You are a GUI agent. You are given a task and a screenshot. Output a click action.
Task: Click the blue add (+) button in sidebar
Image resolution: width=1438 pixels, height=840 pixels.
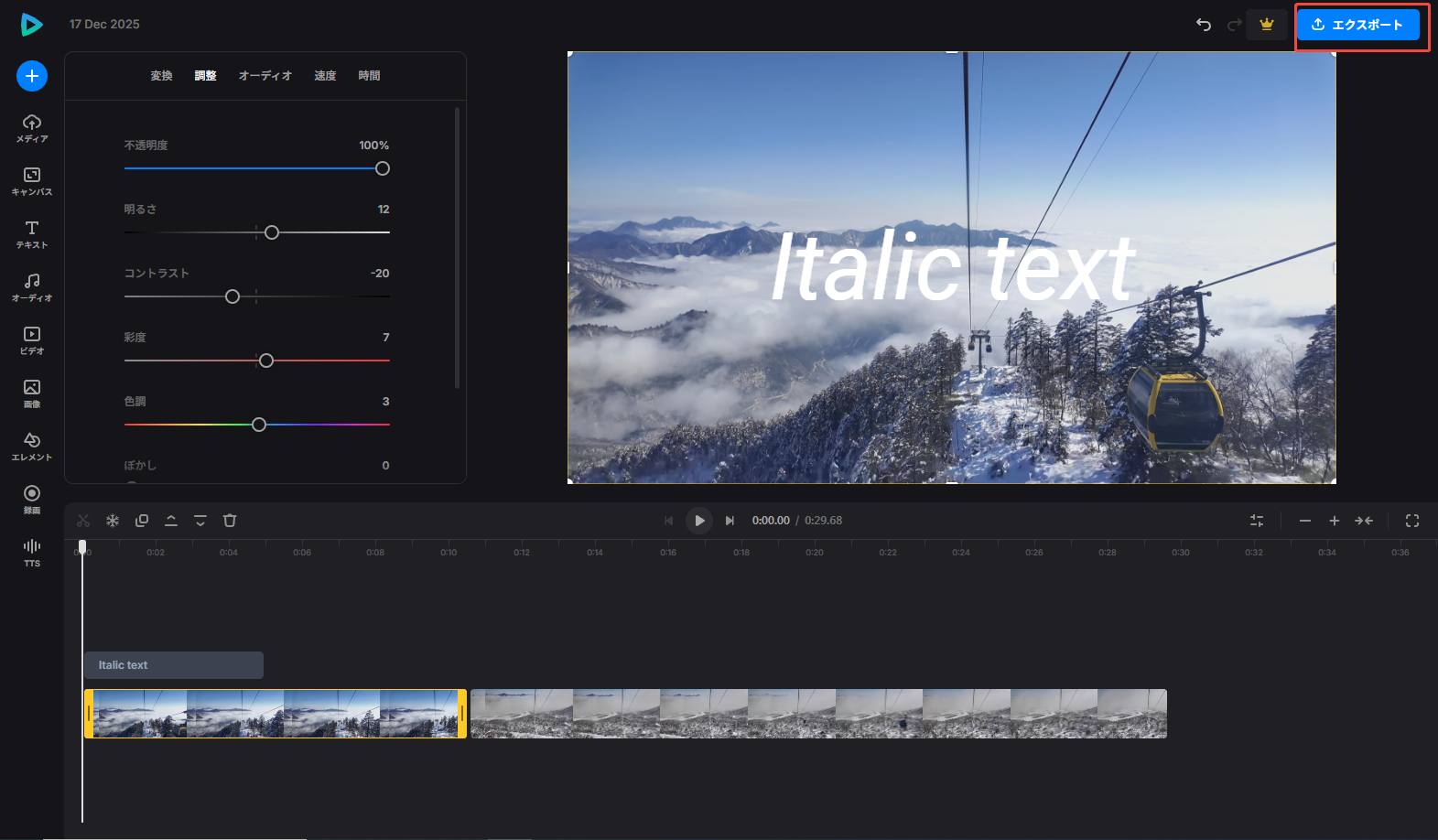tap(32, 76)
